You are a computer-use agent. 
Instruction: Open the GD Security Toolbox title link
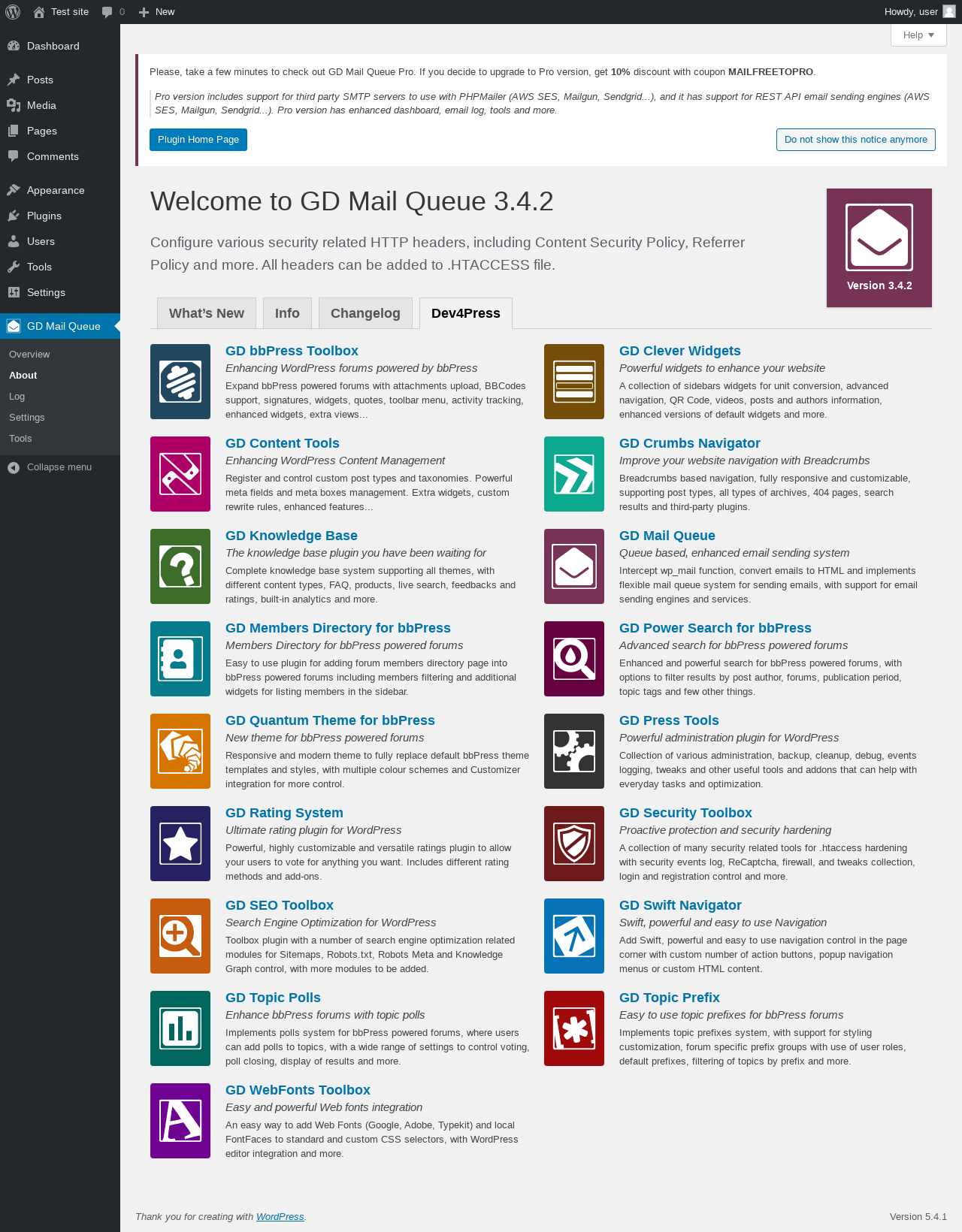tap(685, 813)
